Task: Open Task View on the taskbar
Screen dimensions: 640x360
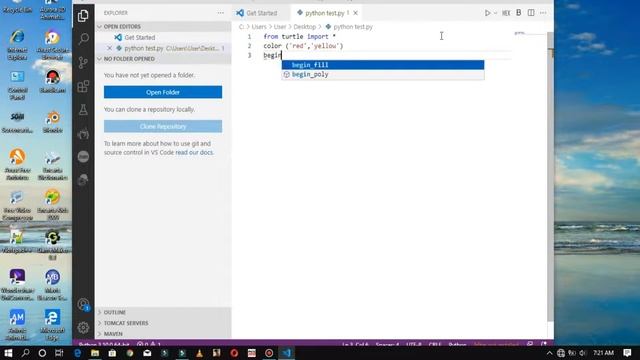Action: click(59, 353)
